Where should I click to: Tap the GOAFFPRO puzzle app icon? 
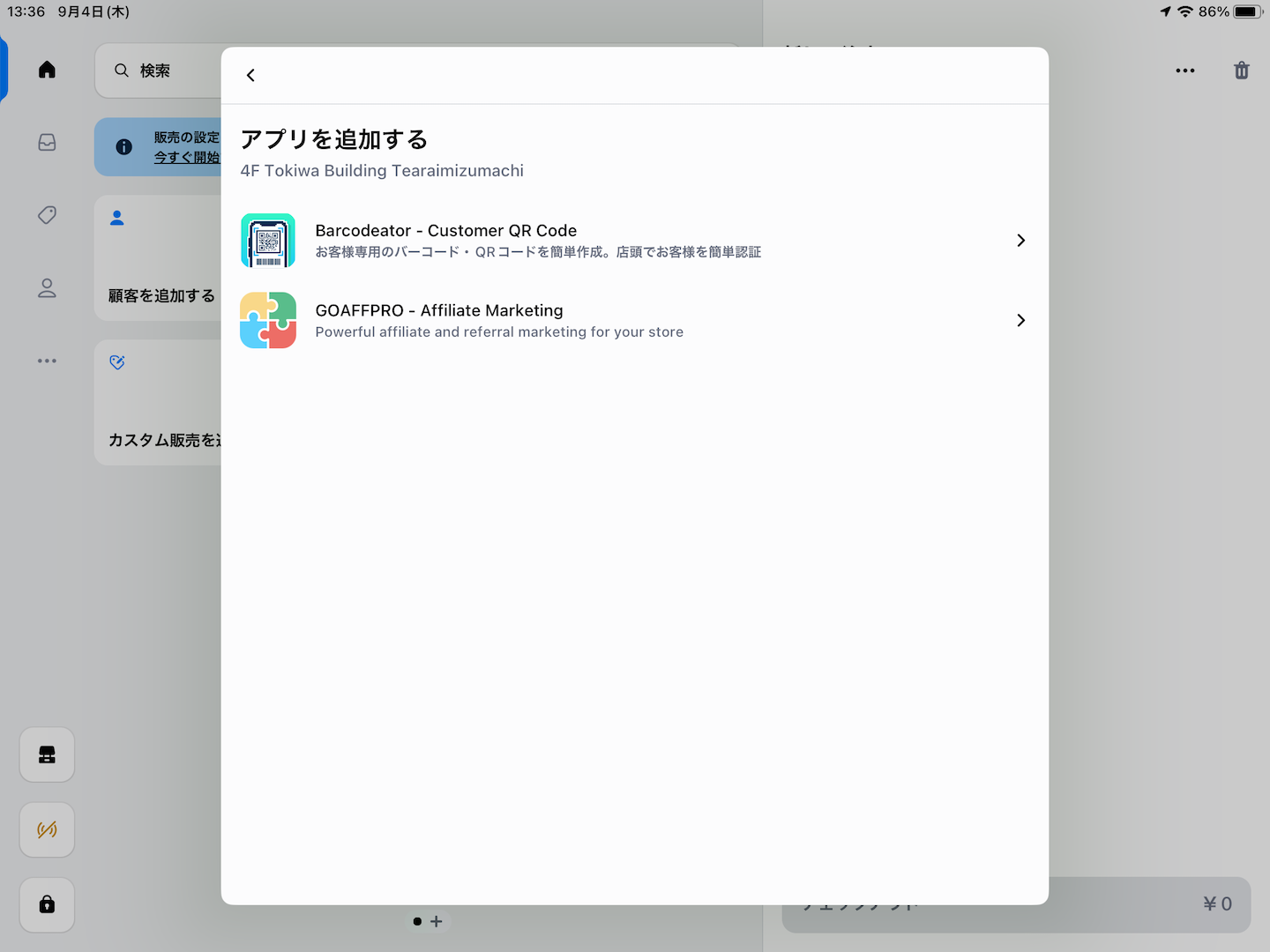[x=268, y=320]
